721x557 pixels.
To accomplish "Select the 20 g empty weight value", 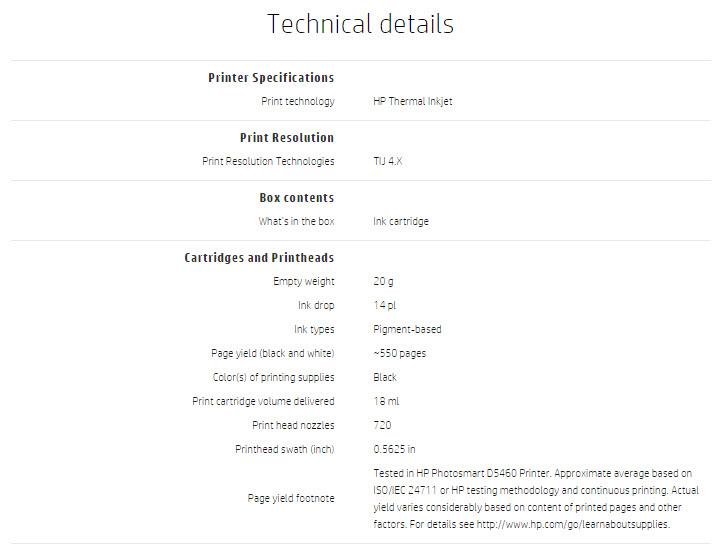I will coord(383,282).
